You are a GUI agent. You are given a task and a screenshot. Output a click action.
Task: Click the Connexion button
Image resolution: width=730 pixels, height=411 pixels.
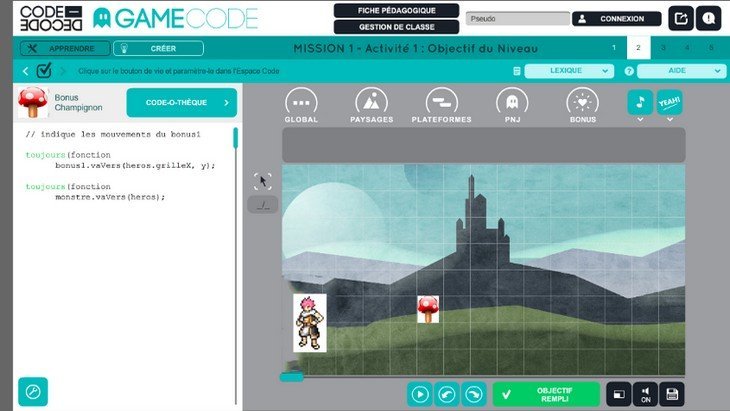point(616,19)
